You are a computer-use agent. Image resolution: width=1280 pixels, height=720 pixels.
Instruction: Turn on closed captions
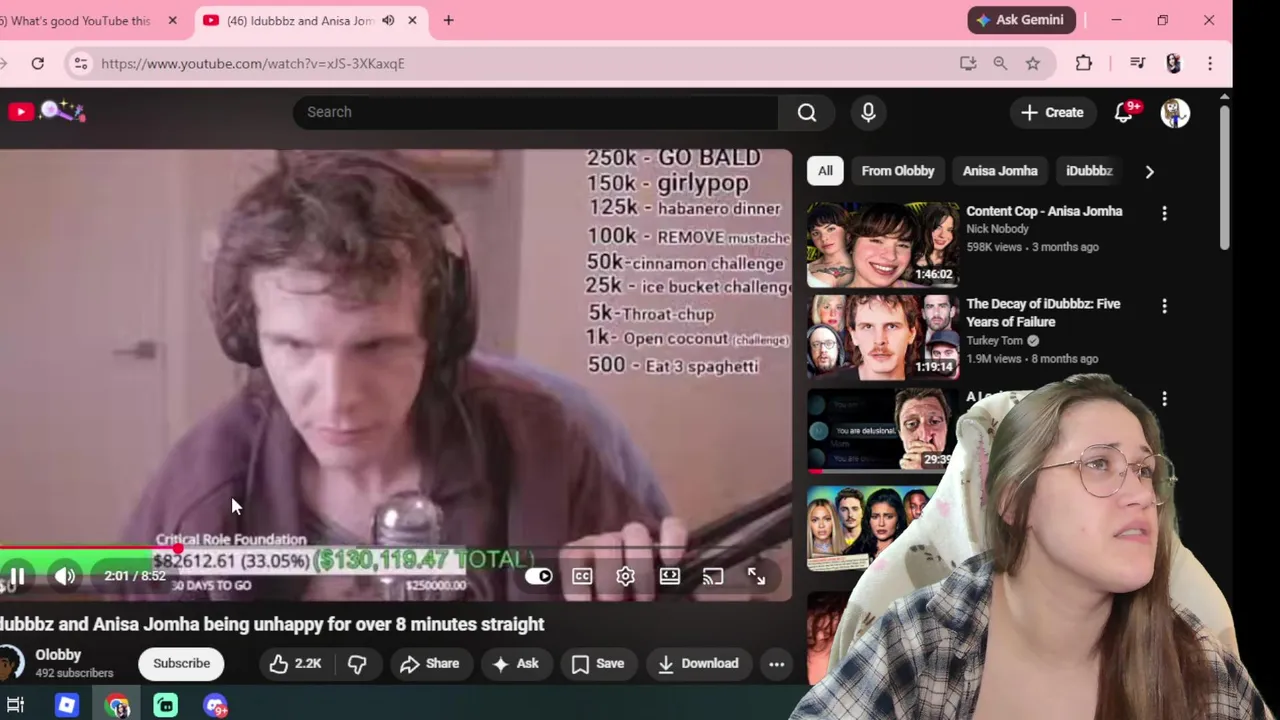click(582, 576)
